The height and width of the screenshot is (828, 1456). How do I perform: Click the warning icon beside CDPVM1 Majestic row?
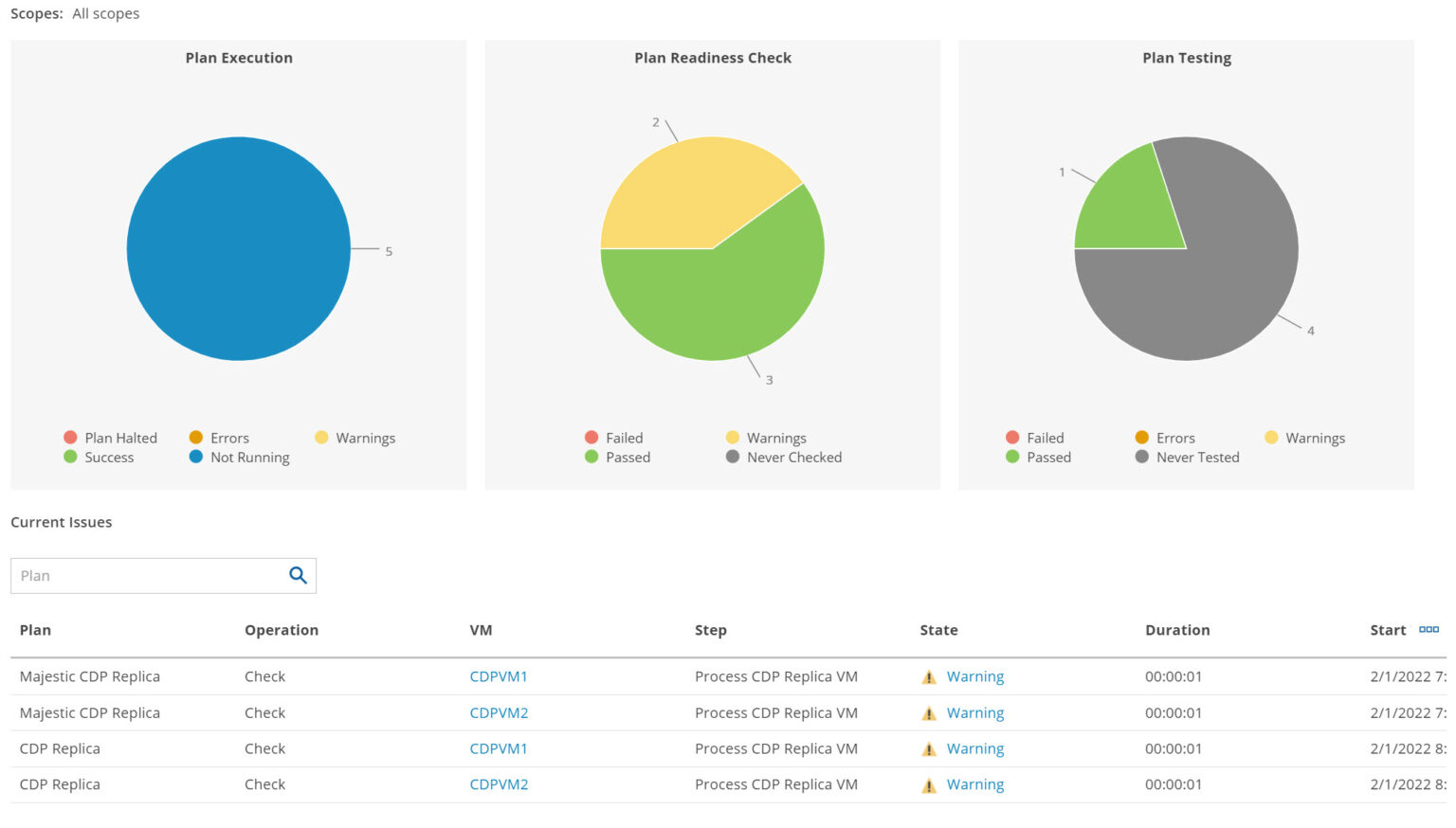[x=929, y=676]
